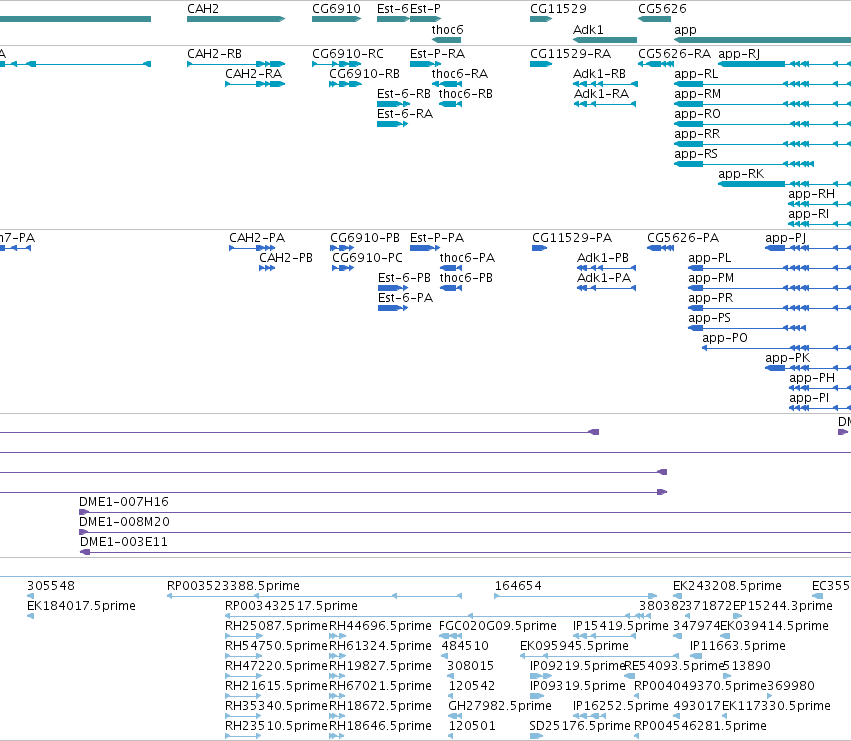Click protein label CAH2-PB

[286, 258]
